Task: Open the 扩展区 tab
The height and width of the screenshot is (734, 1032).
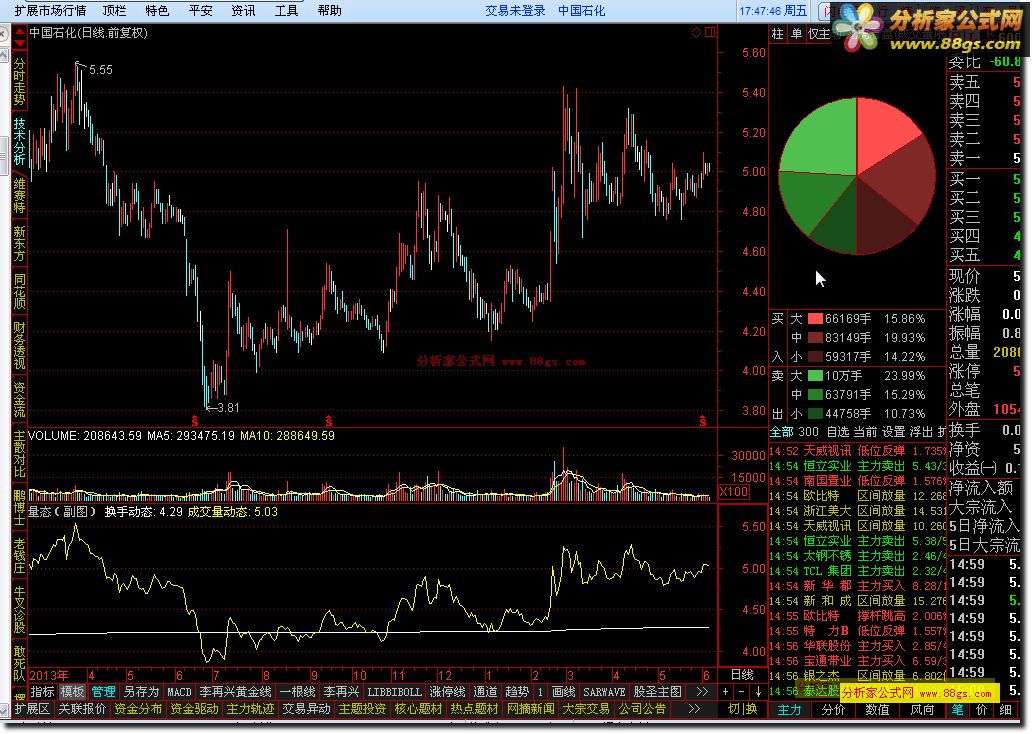Action: pyautogui.click(x=32, y=709)
